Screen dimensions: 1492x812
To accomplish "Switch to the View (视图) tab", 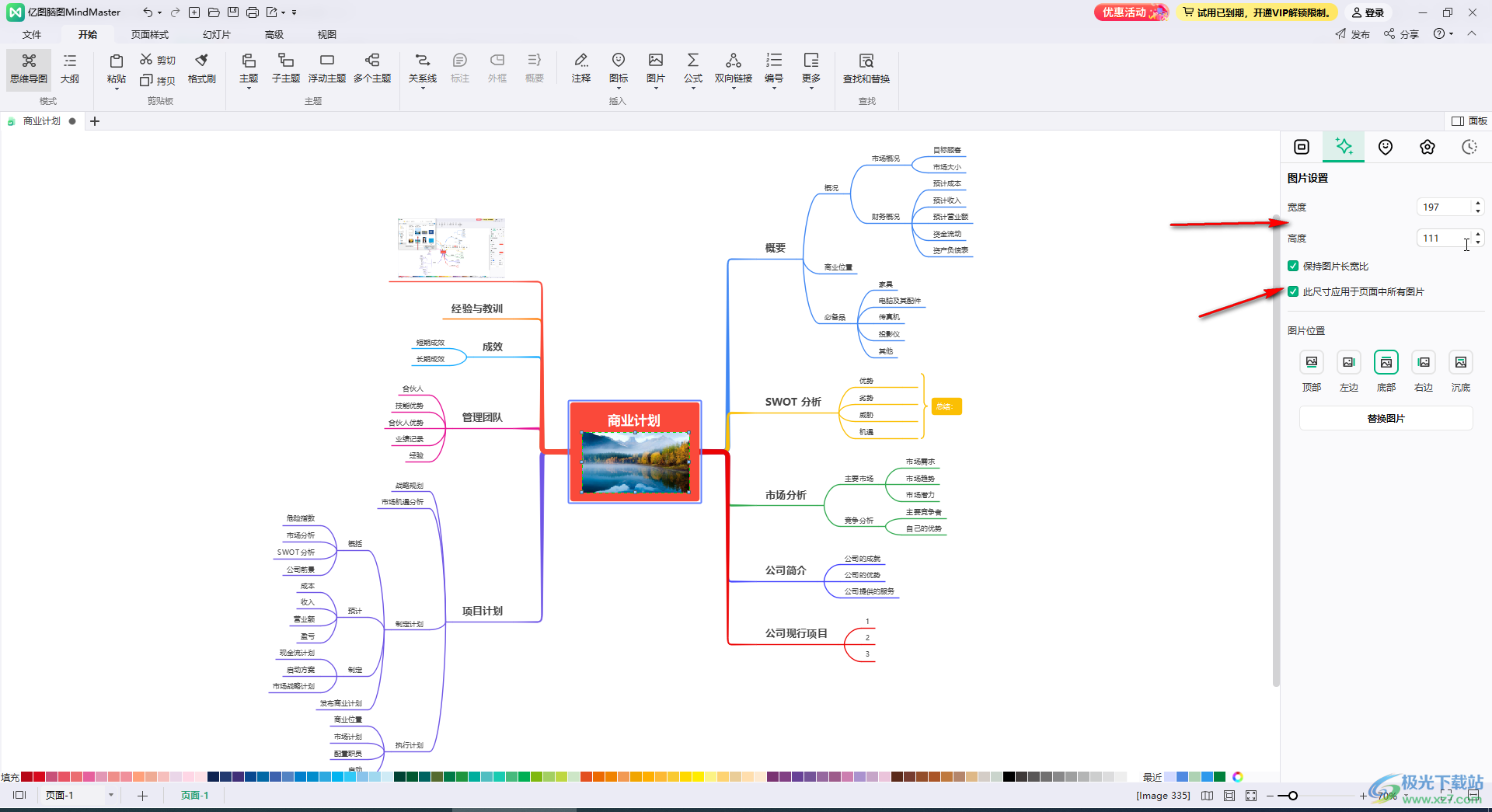I will point(327,34).
